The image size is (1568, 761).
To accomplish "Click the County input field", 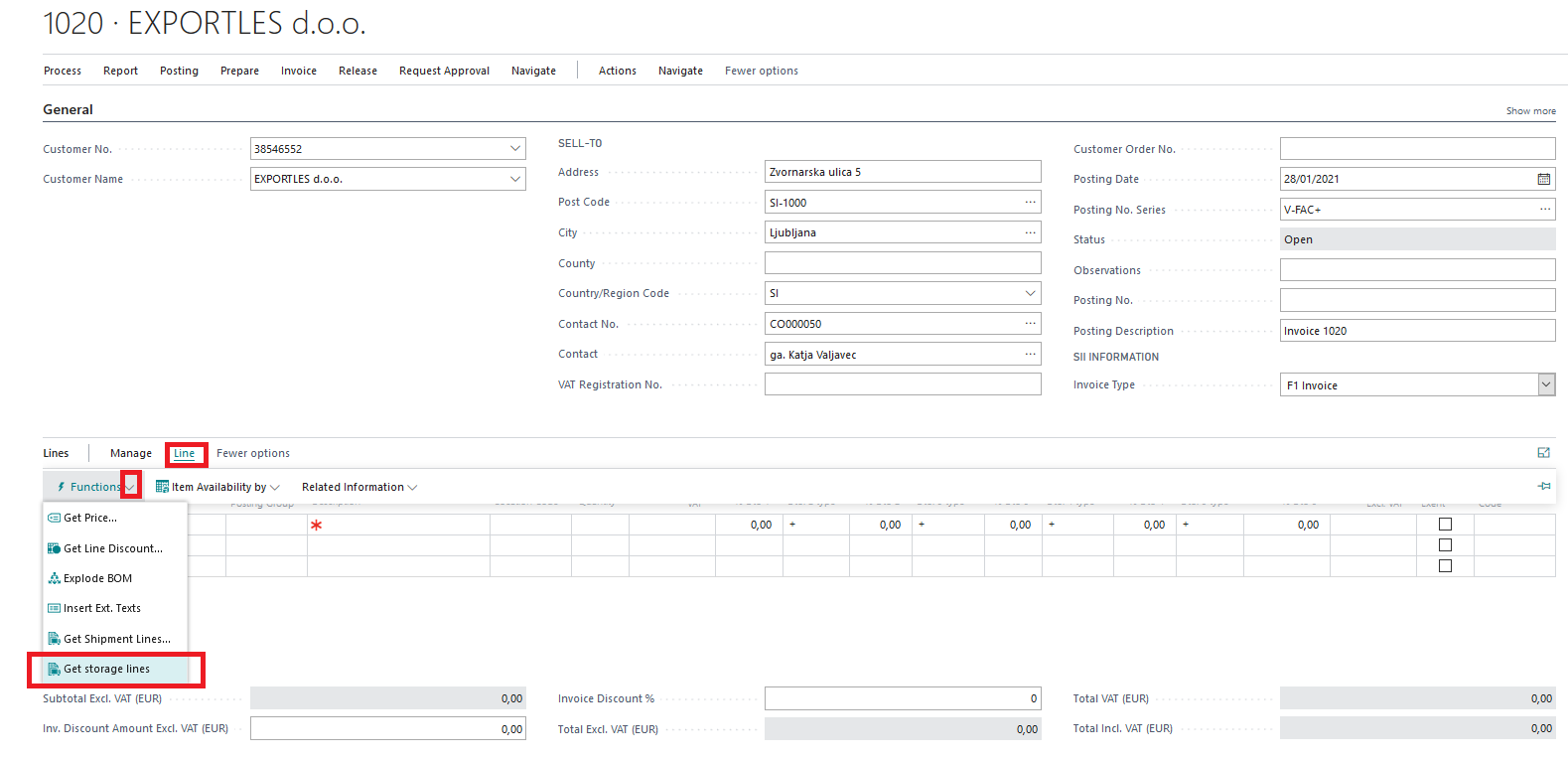I will pos(903,263).
